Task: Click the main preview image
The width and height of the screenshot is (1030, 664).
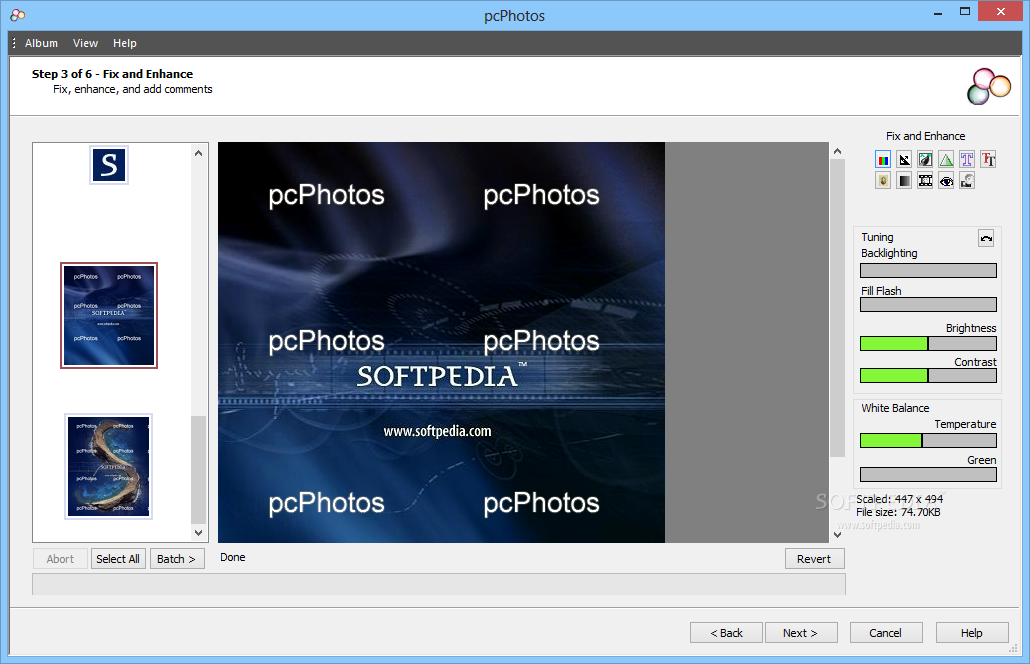Action: pyautogui.click(x=441, y=342)
